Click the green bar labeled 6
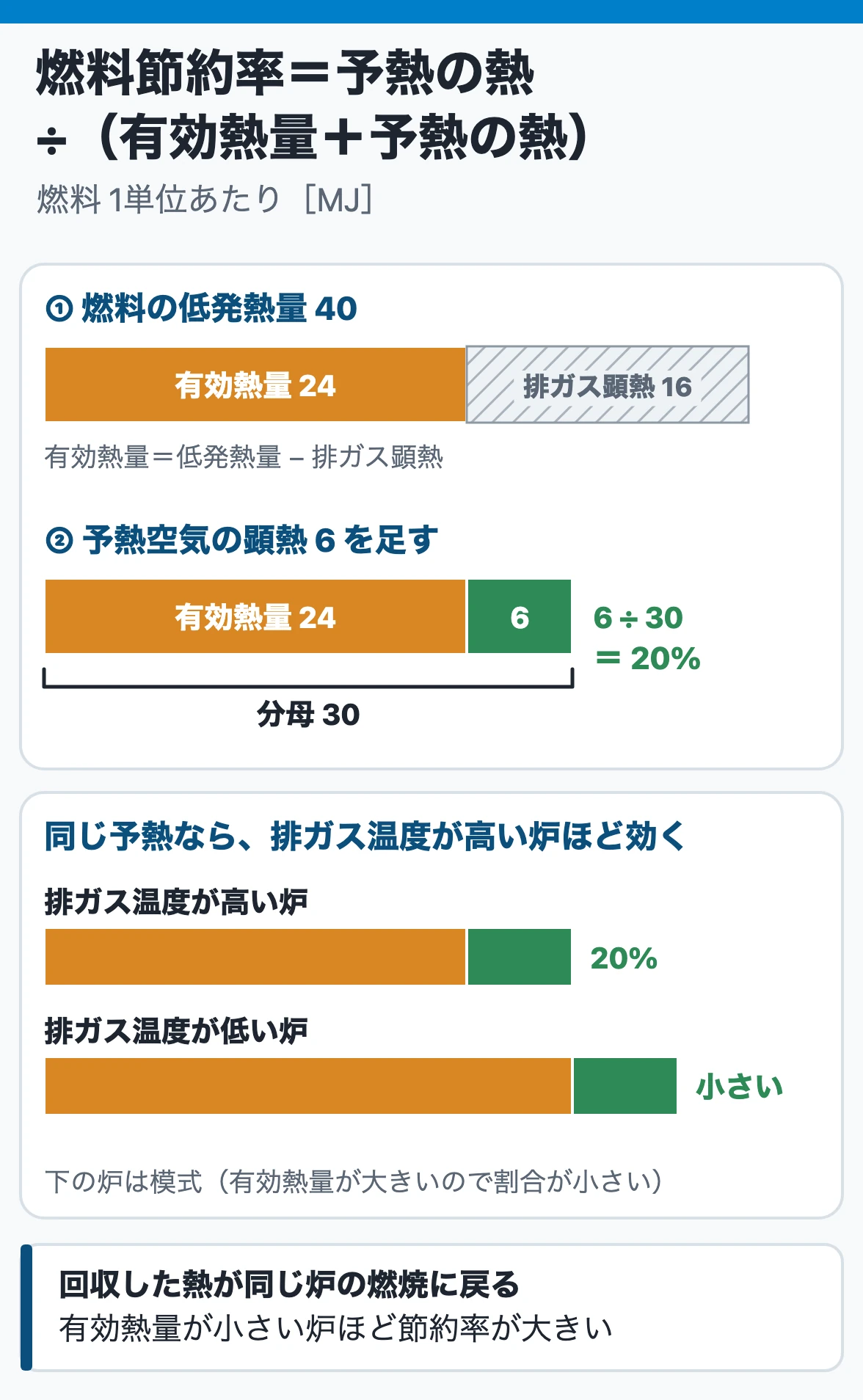Screen dimensions: 863x1400 [x=520, y=616]
